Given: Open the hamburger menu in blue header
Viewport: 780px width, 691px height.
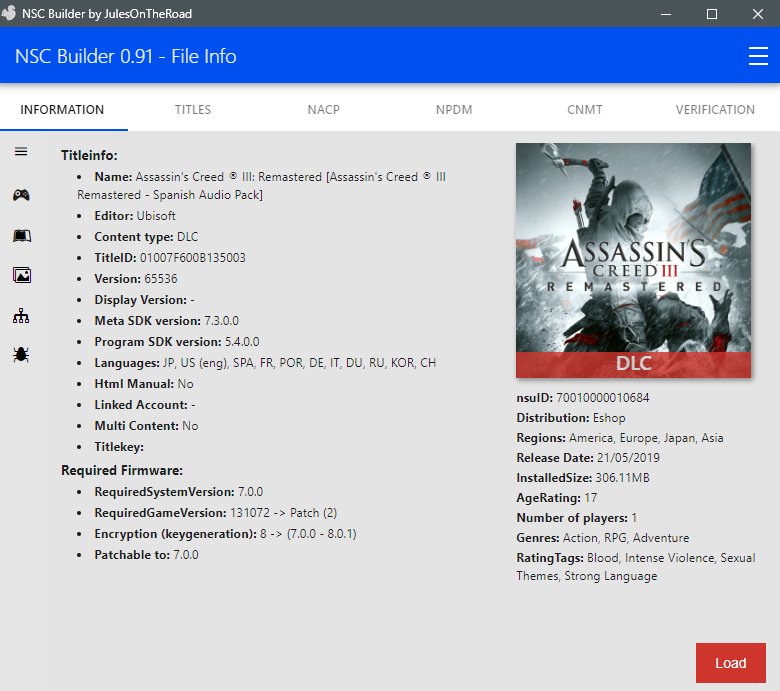Looking at the screenshot, I should [x=758, y=56].
